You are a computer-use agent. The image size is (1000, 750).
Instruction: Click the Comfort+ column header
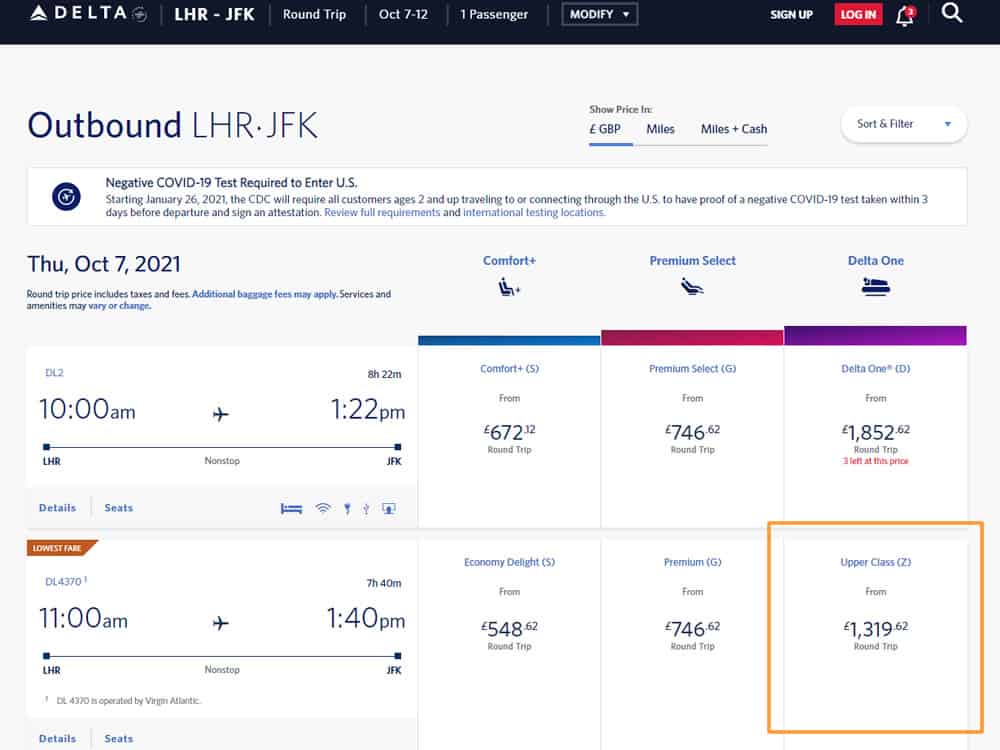(x=509, y=261)
